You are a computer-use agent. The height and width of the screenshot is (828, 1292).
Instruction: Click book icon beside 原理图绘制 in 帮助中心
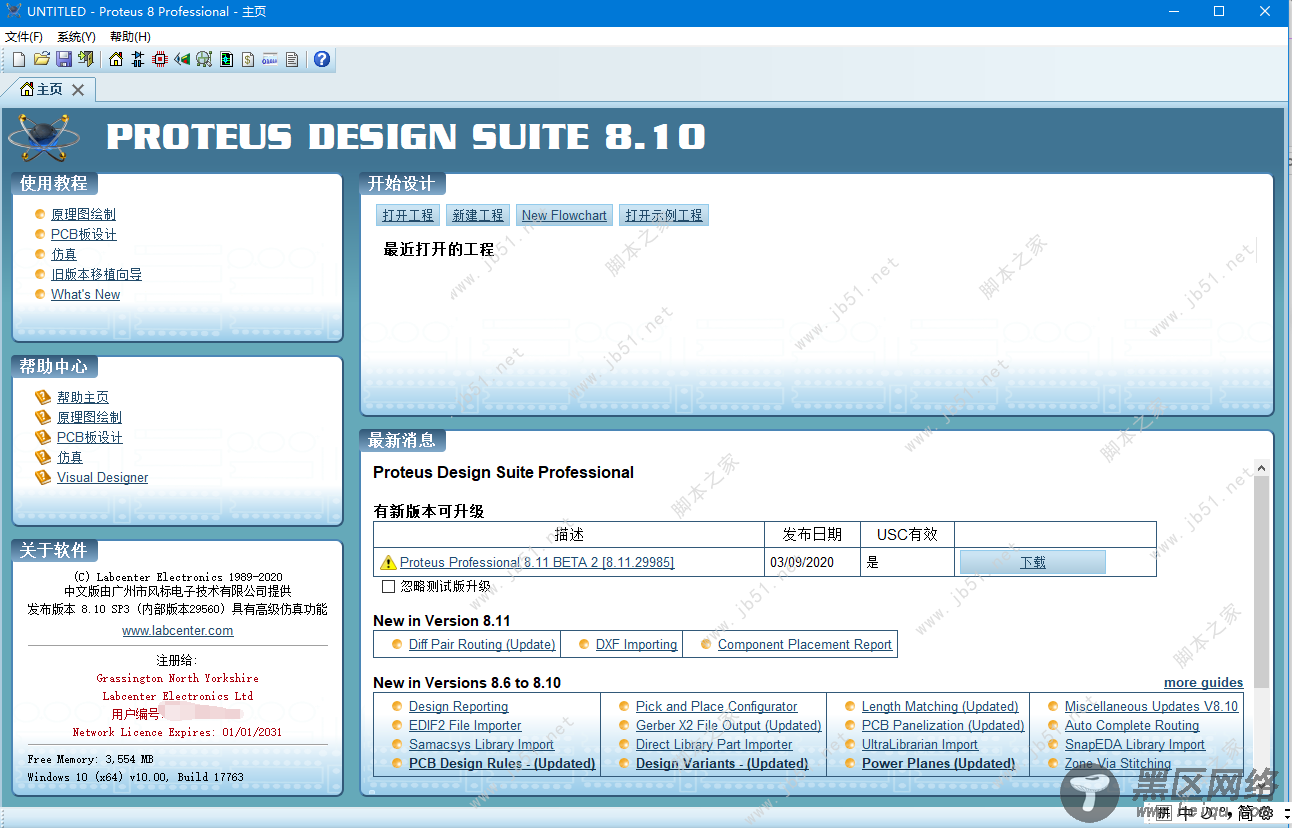click(x=42, y=417)
